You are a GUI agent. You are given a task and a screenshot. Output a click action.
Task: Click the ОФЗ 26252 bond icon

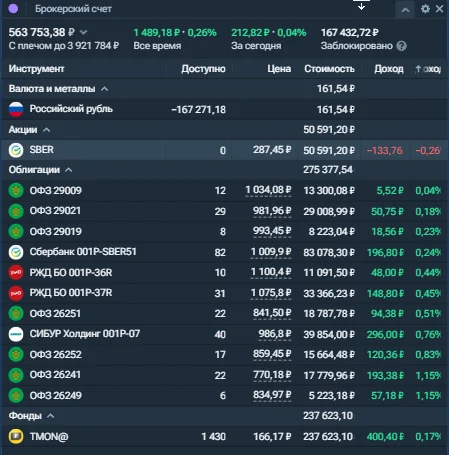(x=16, y=354)
